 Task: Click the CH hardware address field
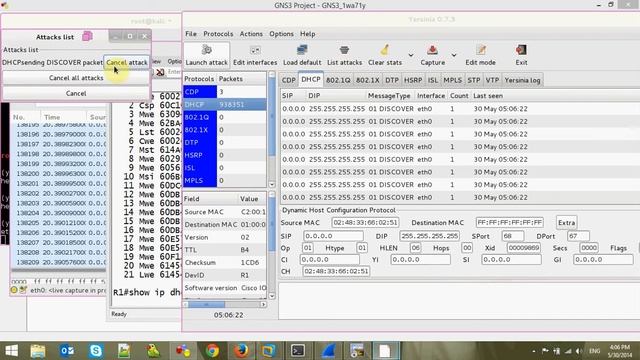(336, 271)
